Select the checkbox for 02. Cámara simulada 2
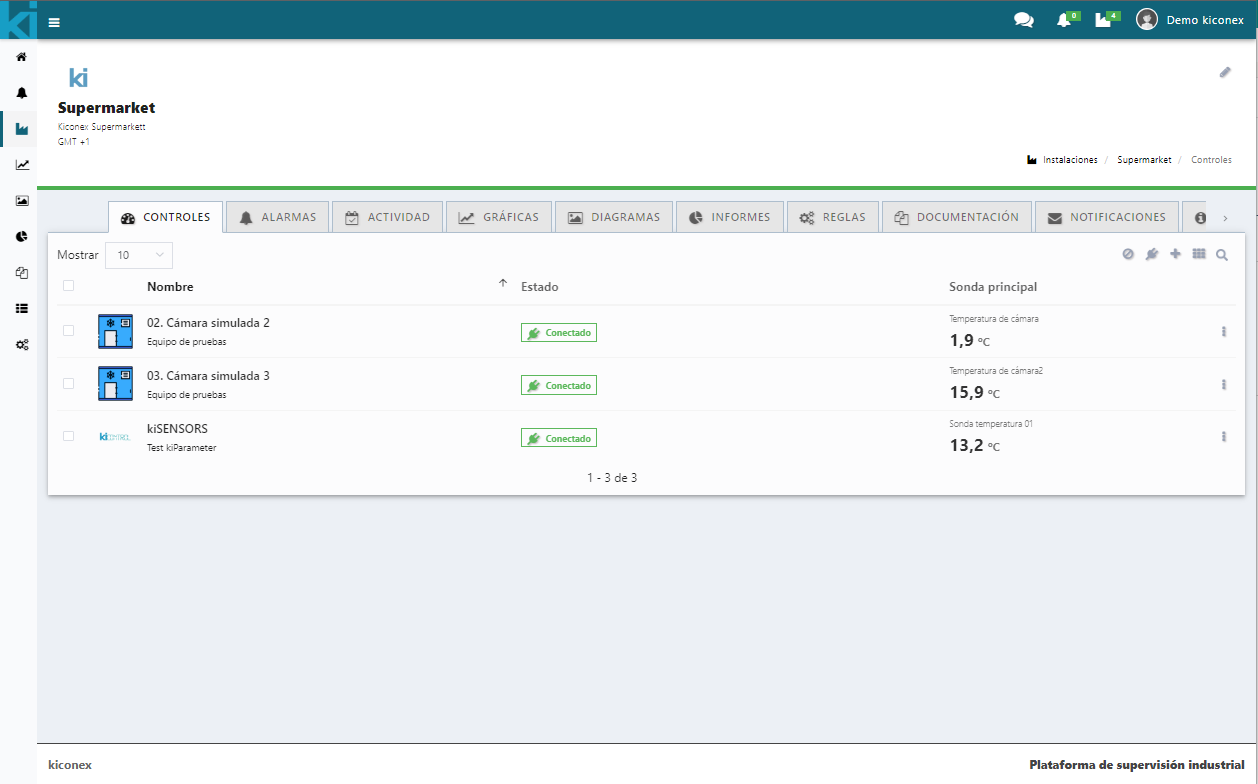Image resolution: width=1258 pixels, height=784 pixels. pyautogui.click(x=68, y=331)
